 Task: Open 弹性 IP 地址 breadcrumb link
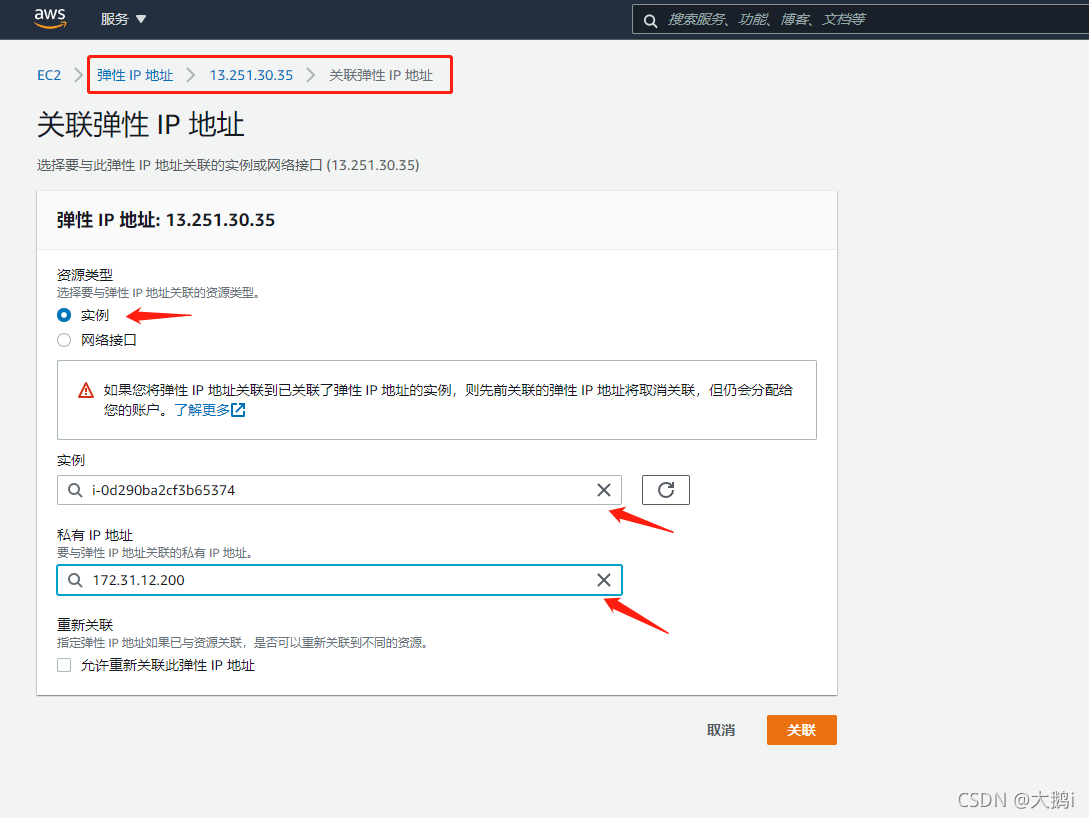coord(135,75)
